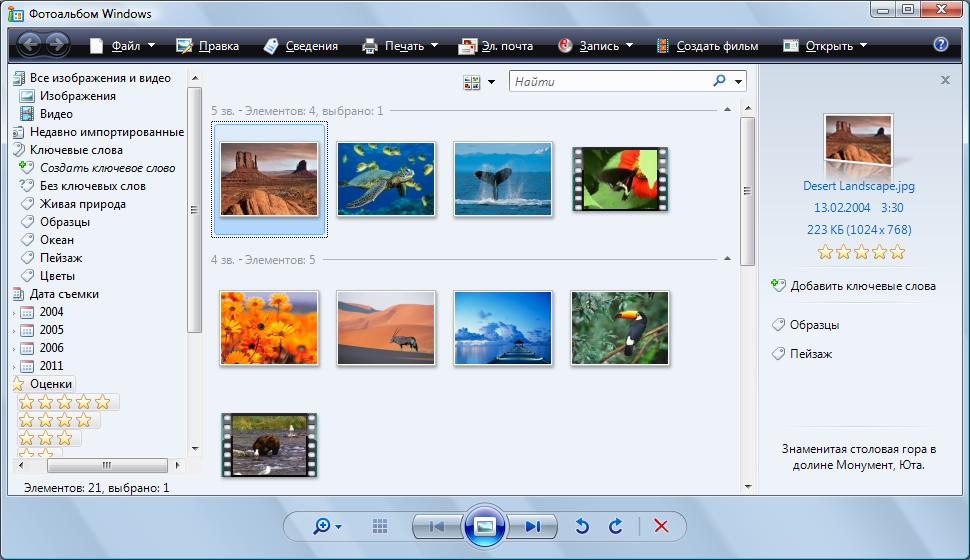Viewport: 970px width, 560px height.
Task: Select the Цветы tag
Action: tap(57, 275)
